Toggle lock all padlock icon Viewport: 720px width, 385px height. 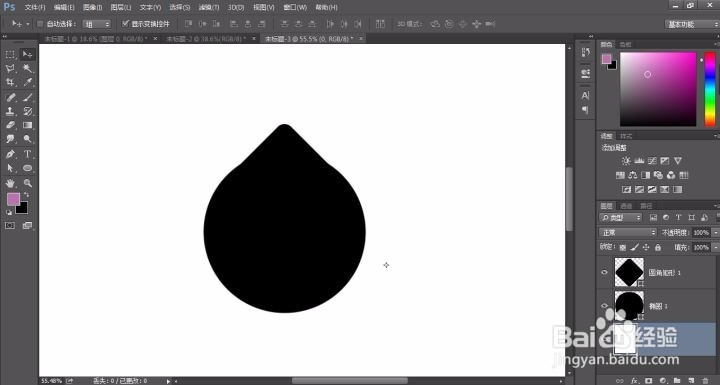(x=658, y=247)
